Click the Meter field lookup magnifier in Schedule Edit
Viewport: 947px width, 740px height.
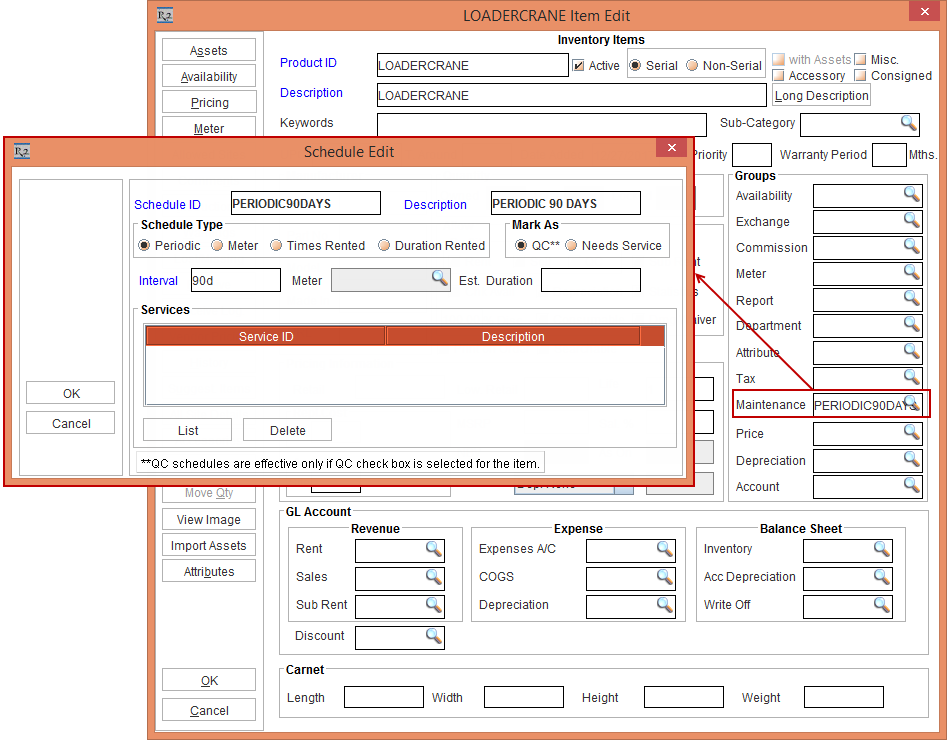[x=440, y=279]
